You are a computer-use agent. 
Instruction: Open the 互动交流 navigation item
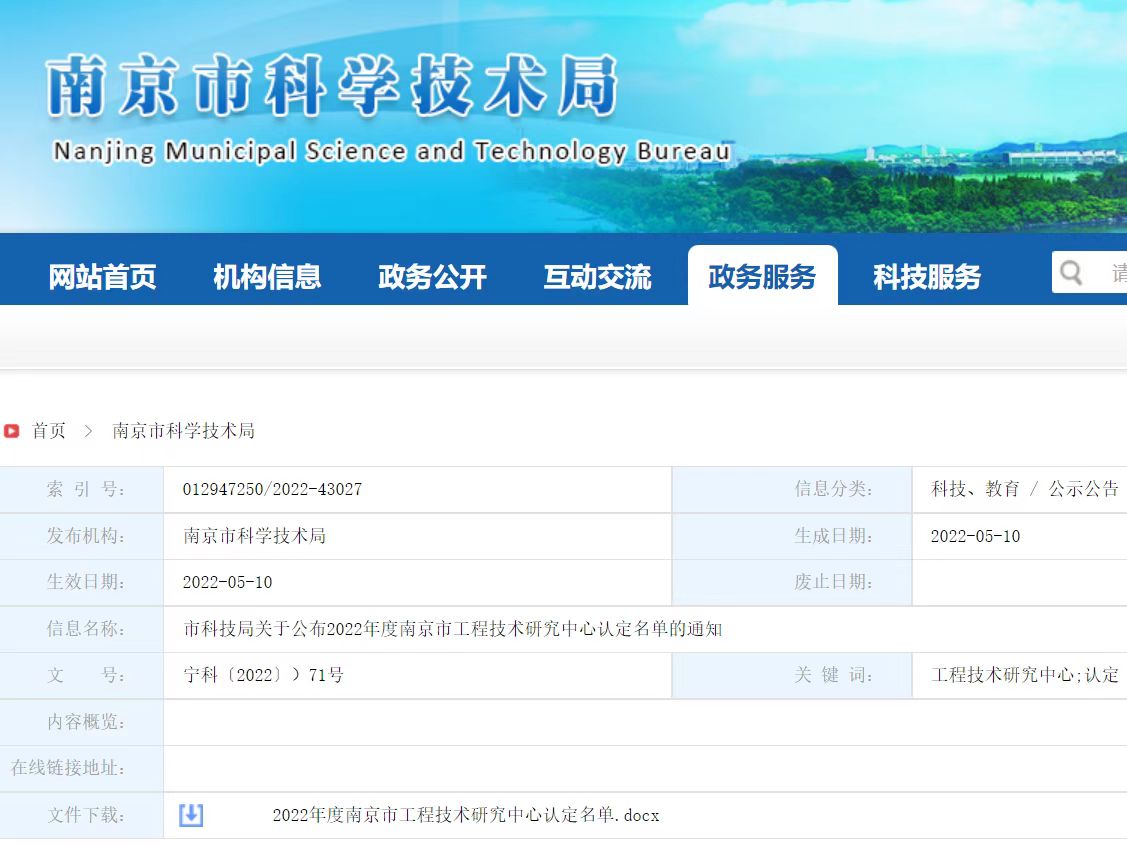coord(597,277)
